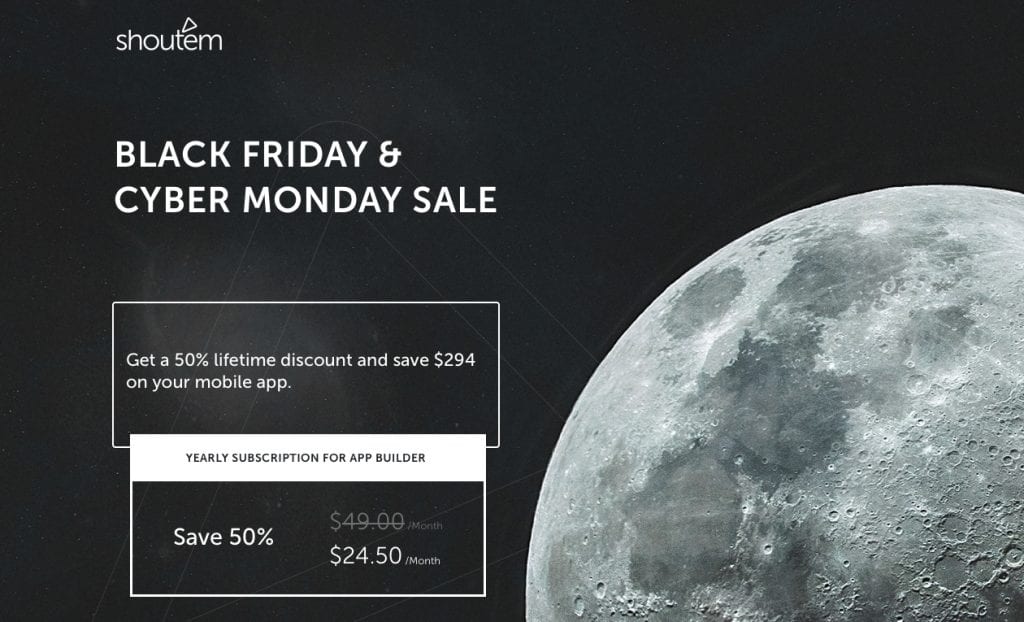
Task: Click the "CYBER MONDAY SALE" headline text
Action: tap(306, 200)
